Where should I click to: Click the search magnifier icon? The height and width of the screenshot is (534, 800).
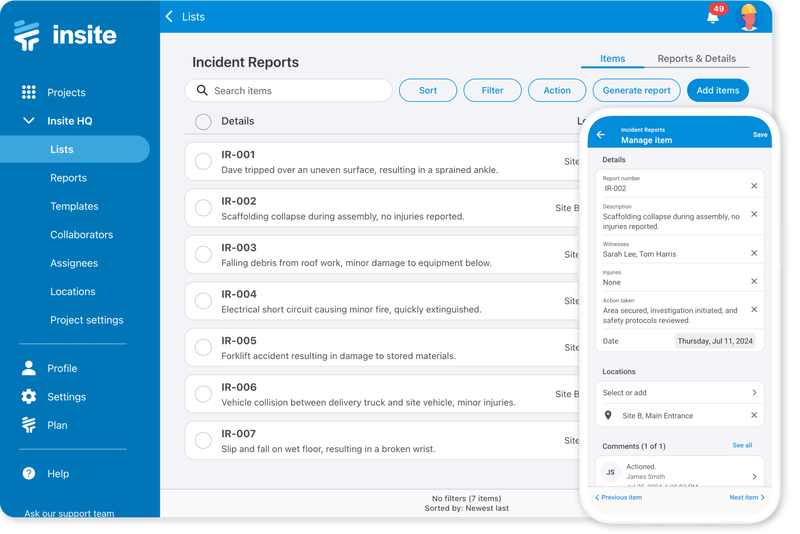pos(202,90)
